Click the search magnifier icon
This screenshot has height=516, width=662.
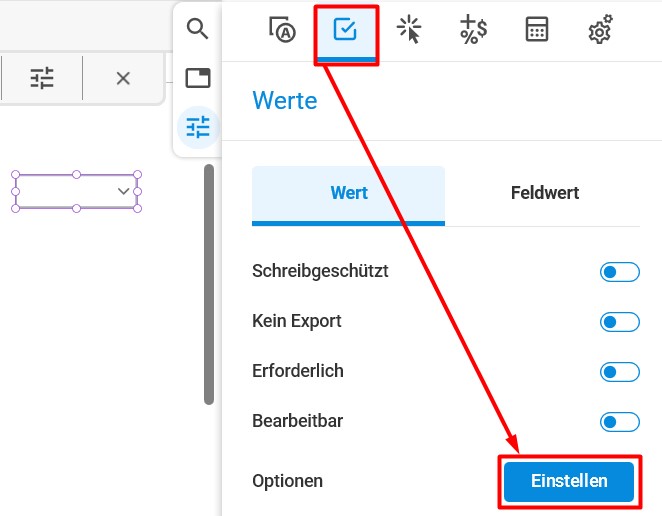tap(197, 29)
